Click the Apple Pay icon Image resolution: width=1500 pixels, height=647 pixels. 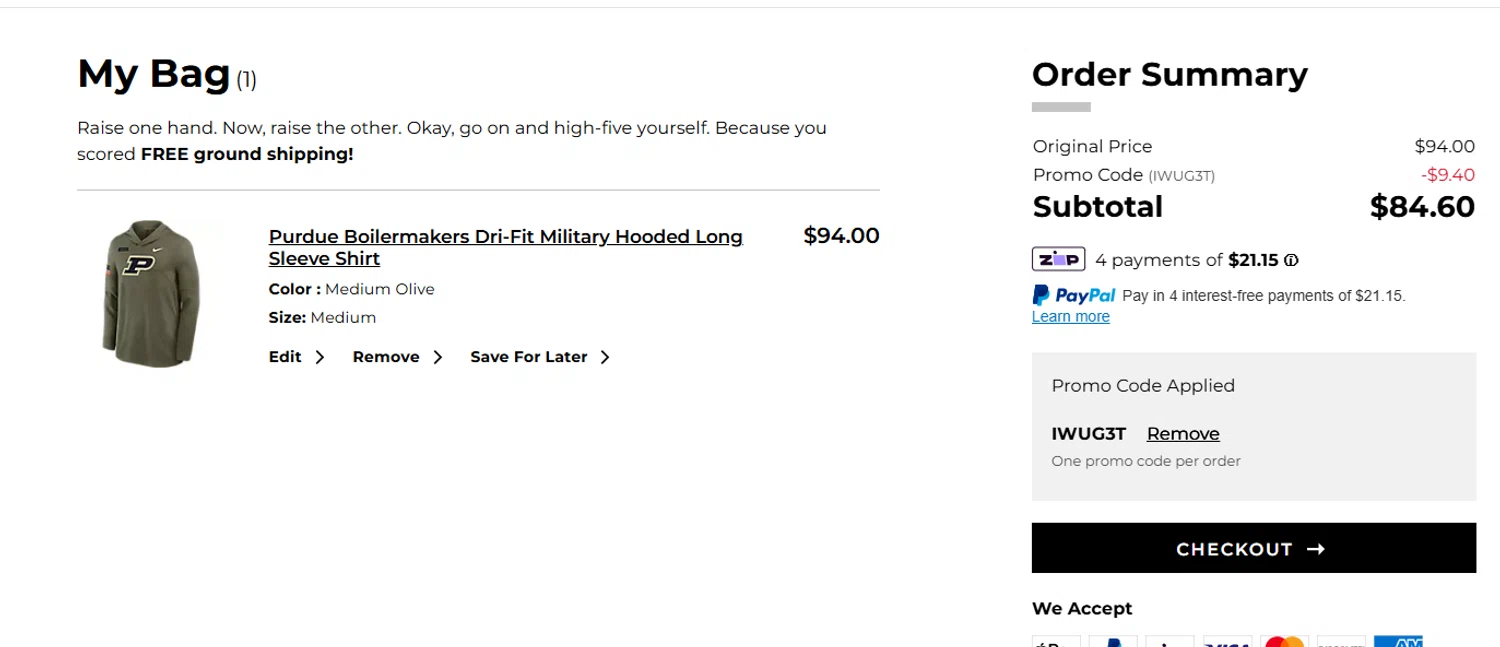click(1056, 641)
